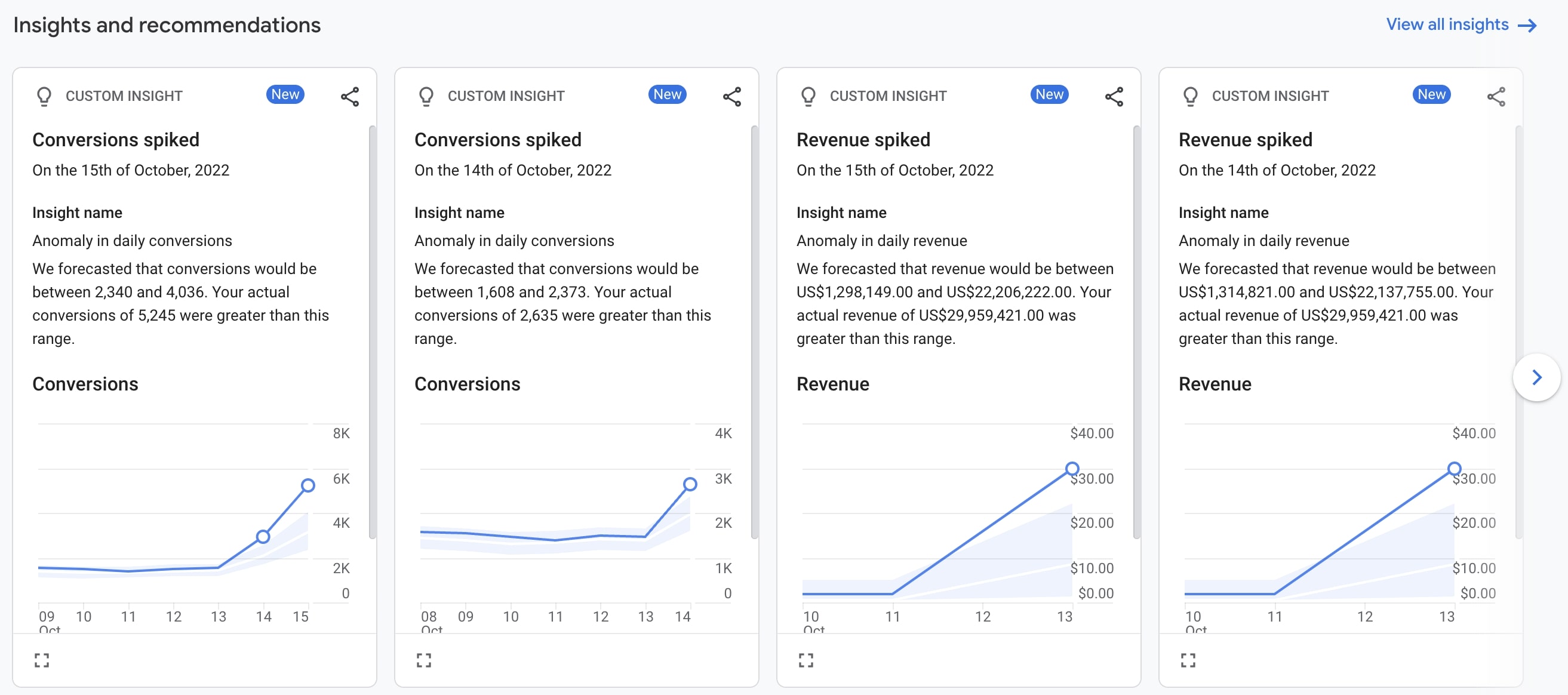Click the share icon on 'Revenue spiked' October 14th card

click(1497, 97)
